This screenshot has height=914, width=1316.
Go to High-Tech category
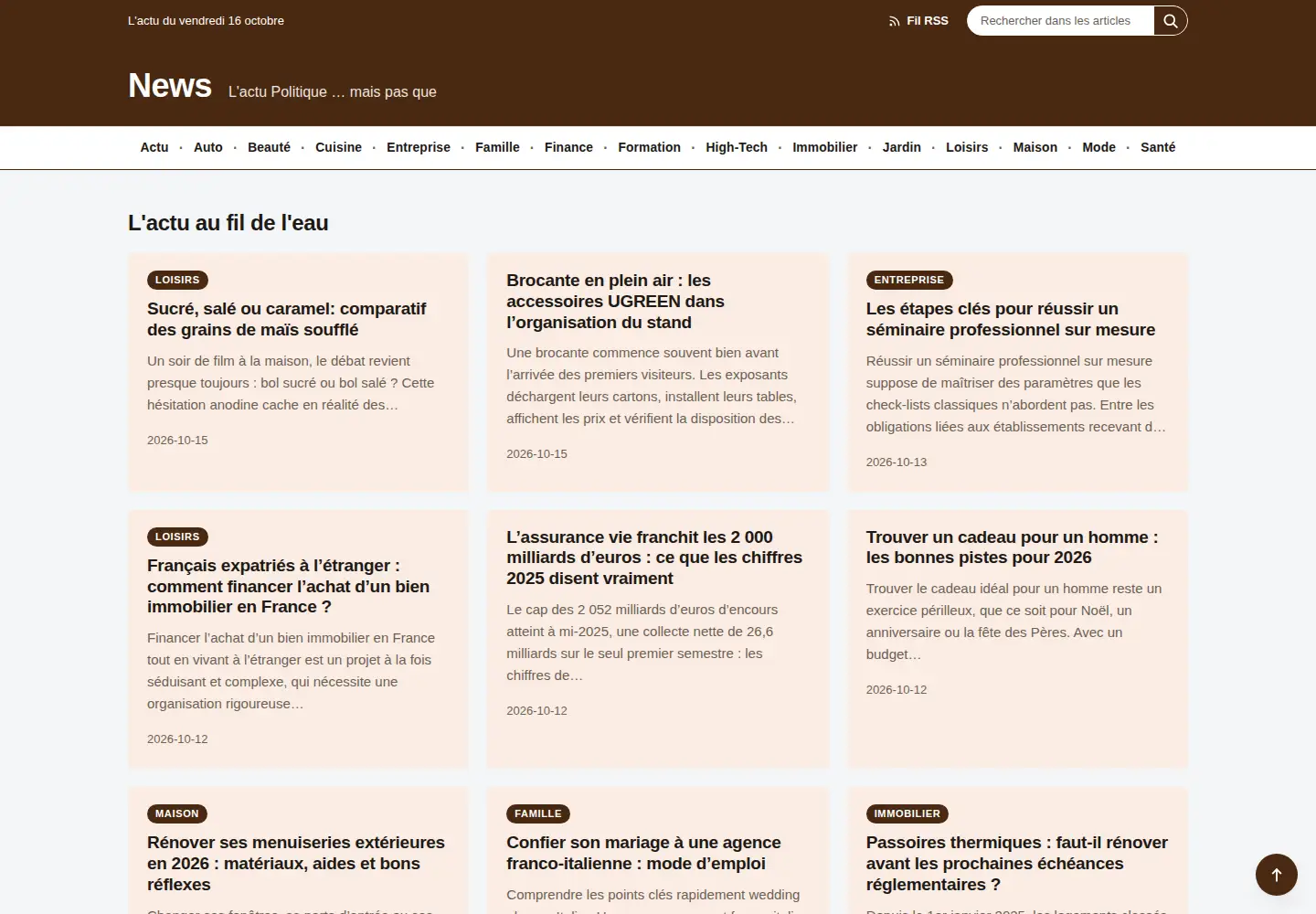(x=737, y=147)
